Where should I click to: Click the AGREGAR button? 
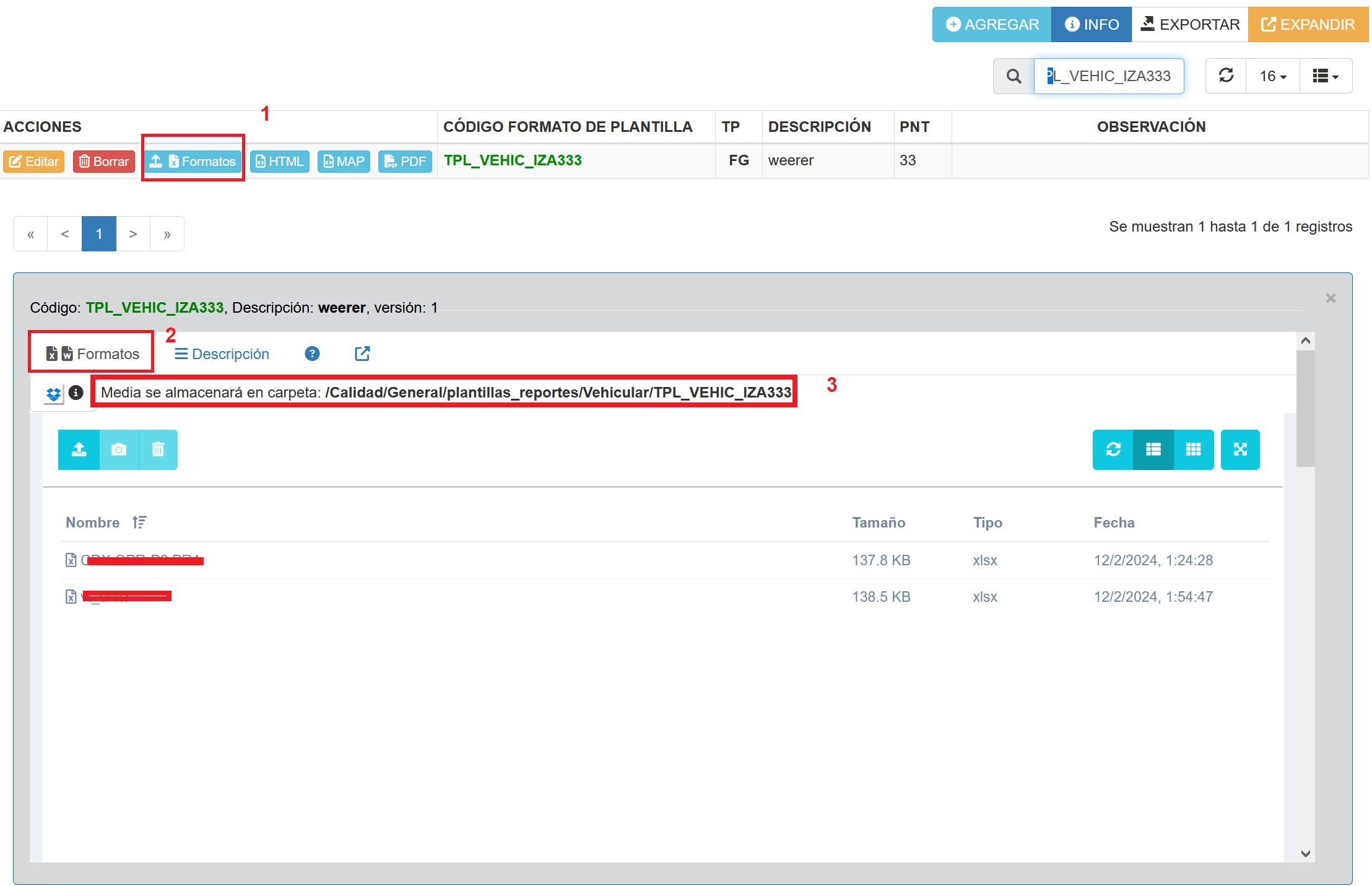tap(992, 25)
